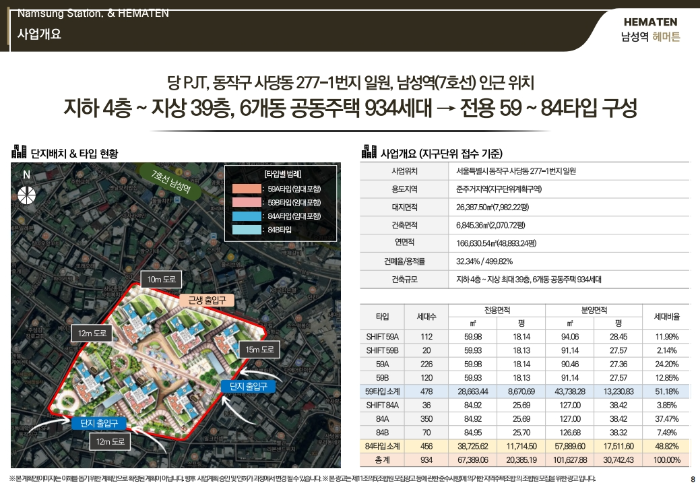Click the 근생 출입구 map label
The height and width of the screenshot is (485, 700).
tap(207, 300)
